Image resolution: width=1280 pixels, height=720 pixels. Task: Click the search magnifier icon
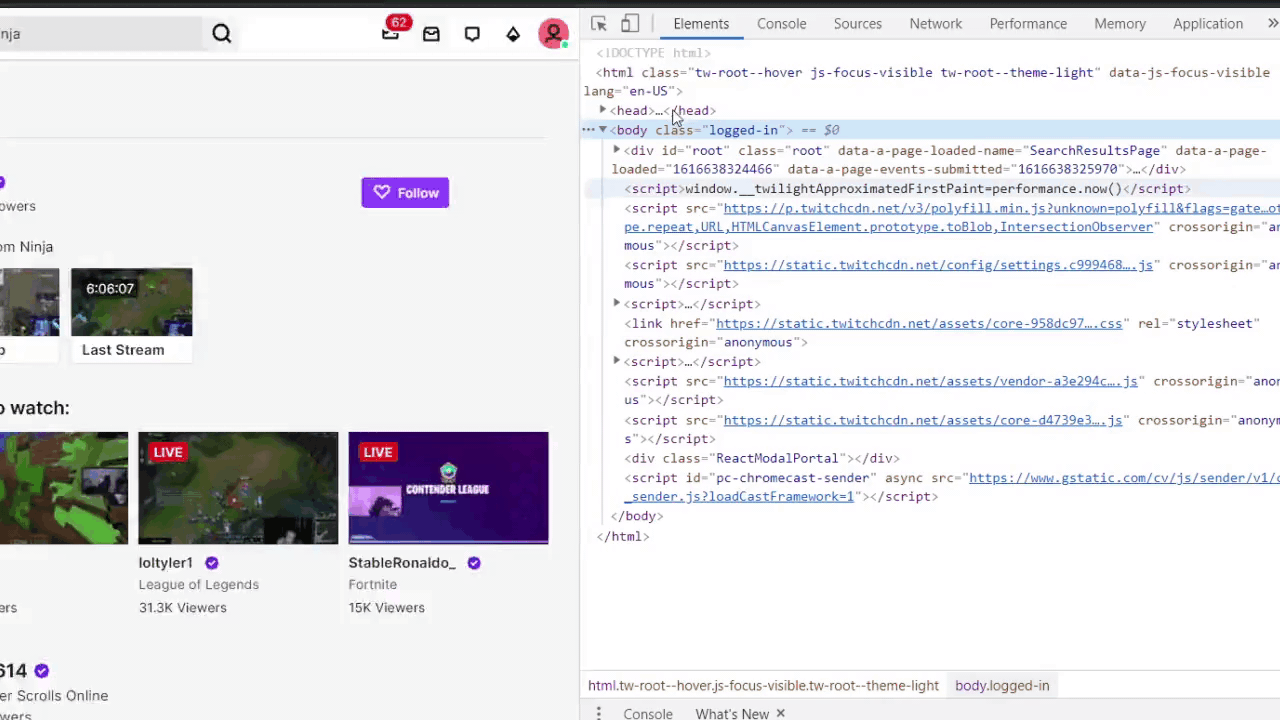coord(221,33)
